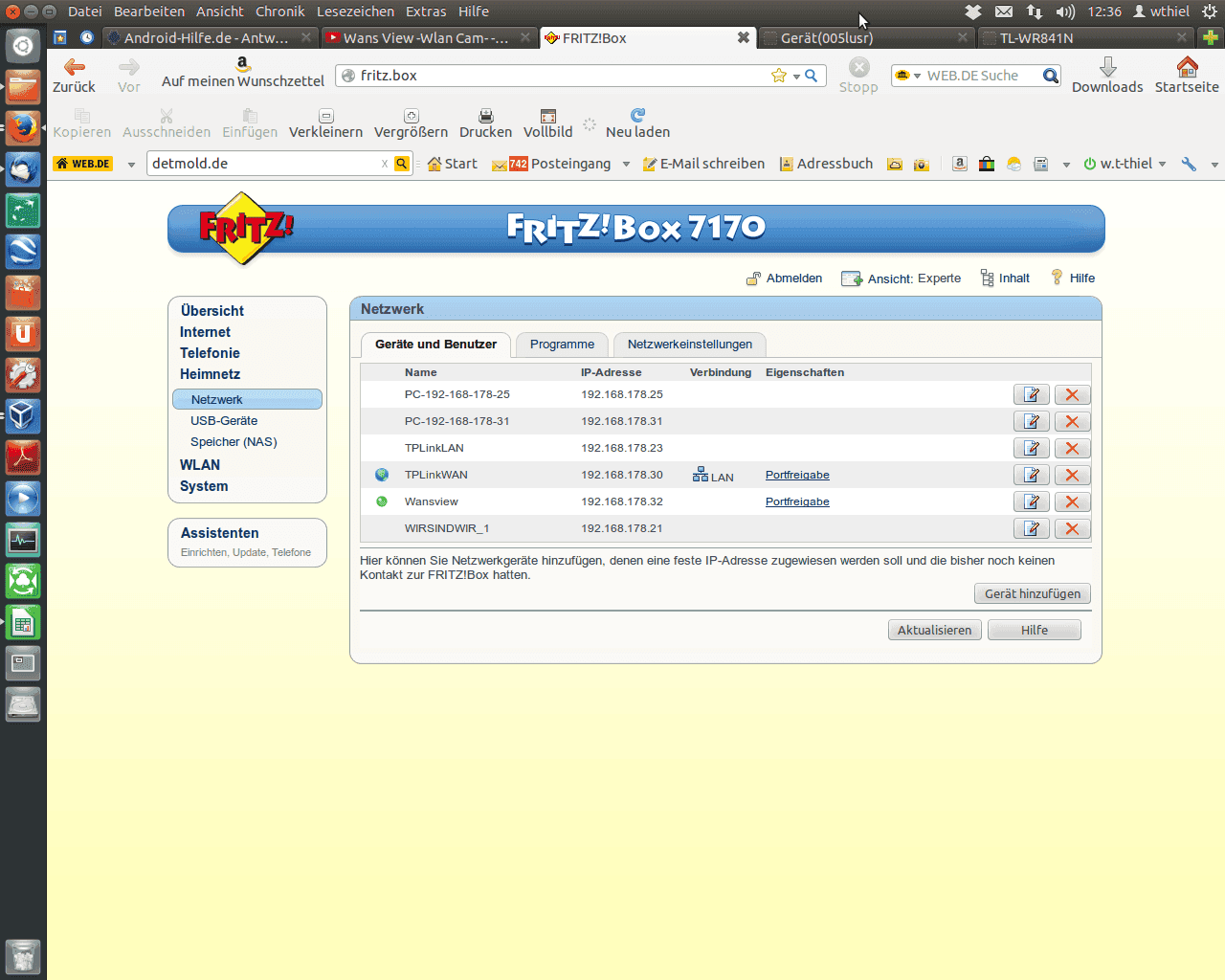Delete the Wansview device entry

tap(1072, 501)
